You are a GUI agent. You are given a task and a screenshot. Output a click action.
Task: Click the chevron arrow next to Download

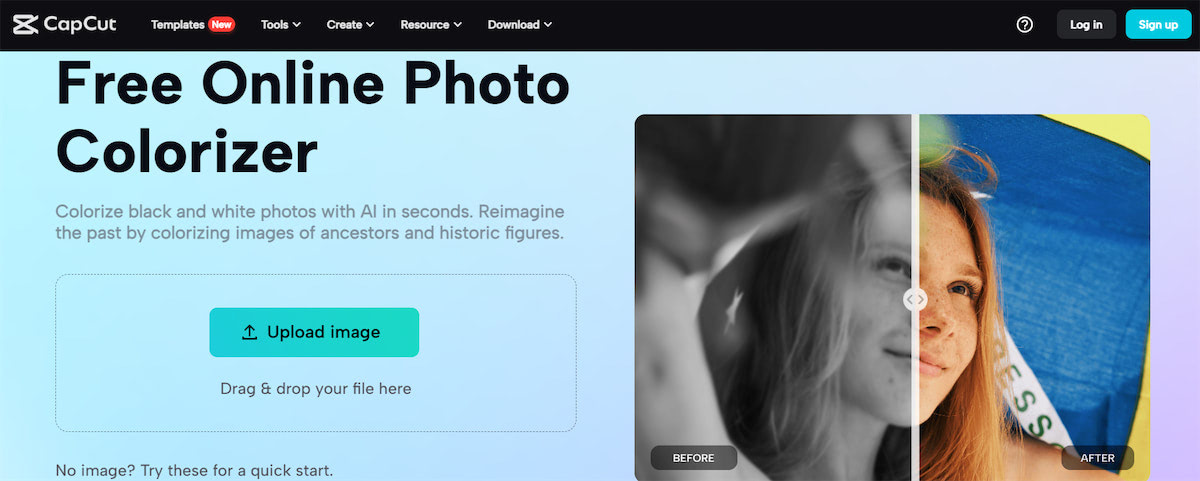click(548, 25)
